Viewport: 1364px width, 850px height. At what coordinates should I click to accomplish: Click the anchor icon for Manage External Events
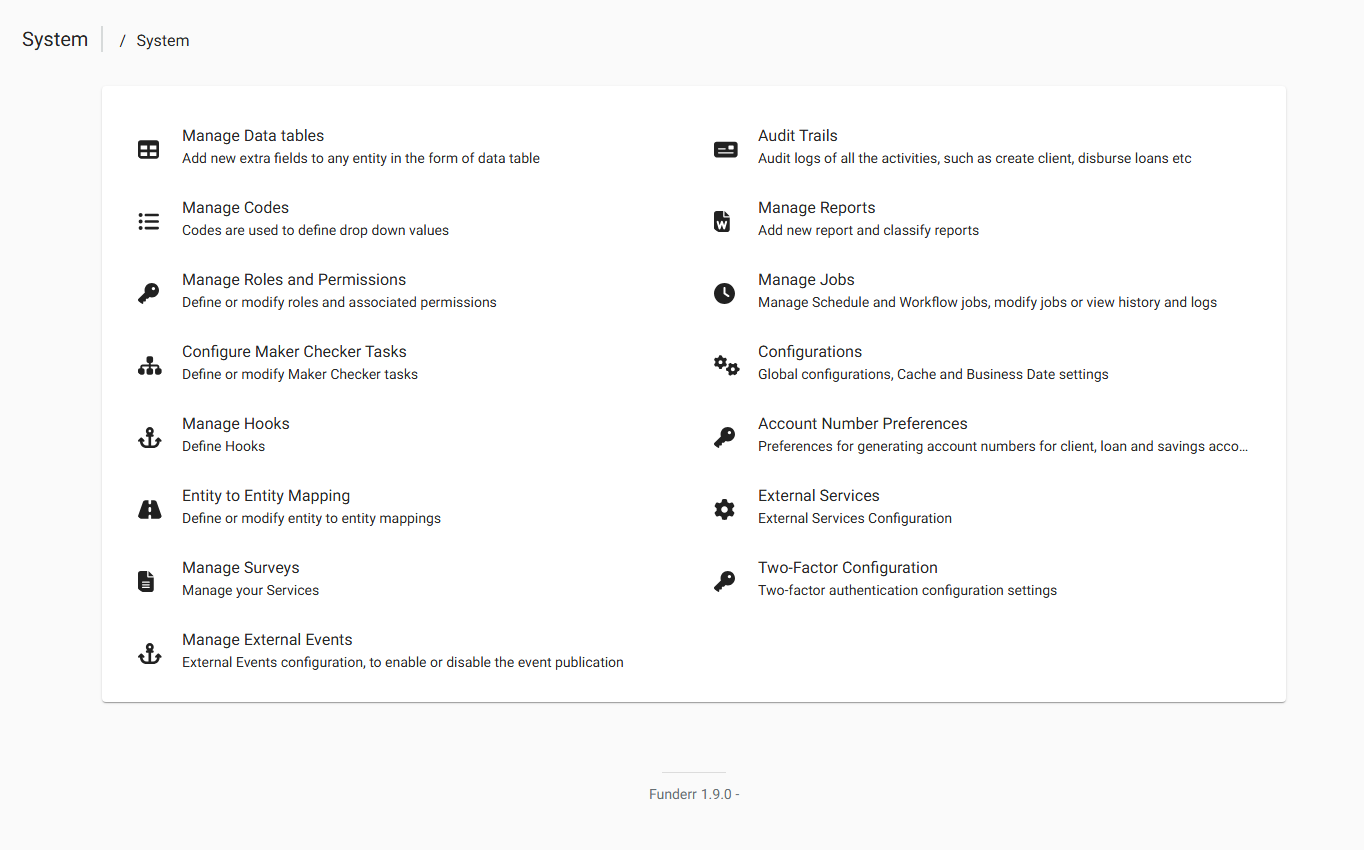(x=148, y=652)
